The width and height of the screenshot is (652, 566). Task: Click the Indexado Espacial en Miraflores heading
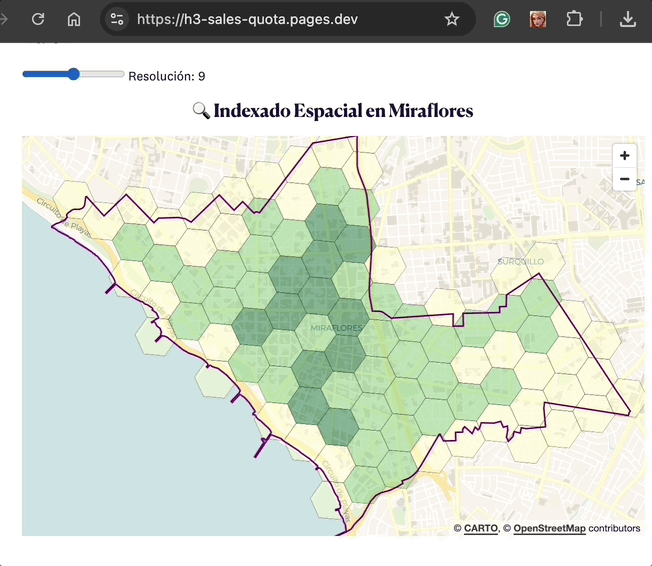tap(342, 111)
